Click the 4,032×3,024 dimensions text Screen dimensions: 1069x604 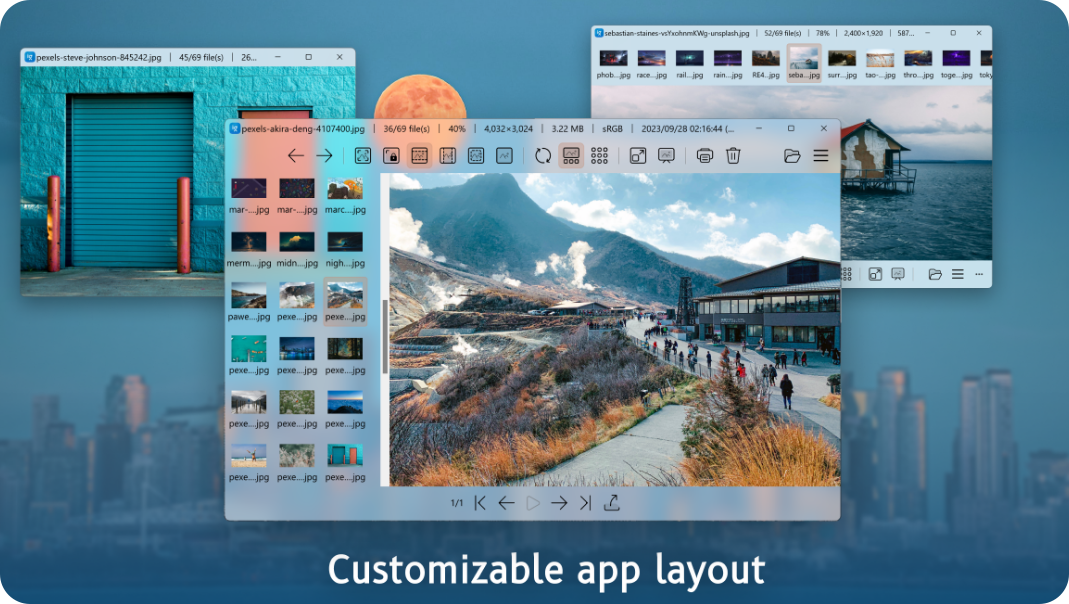pos(509,129)
